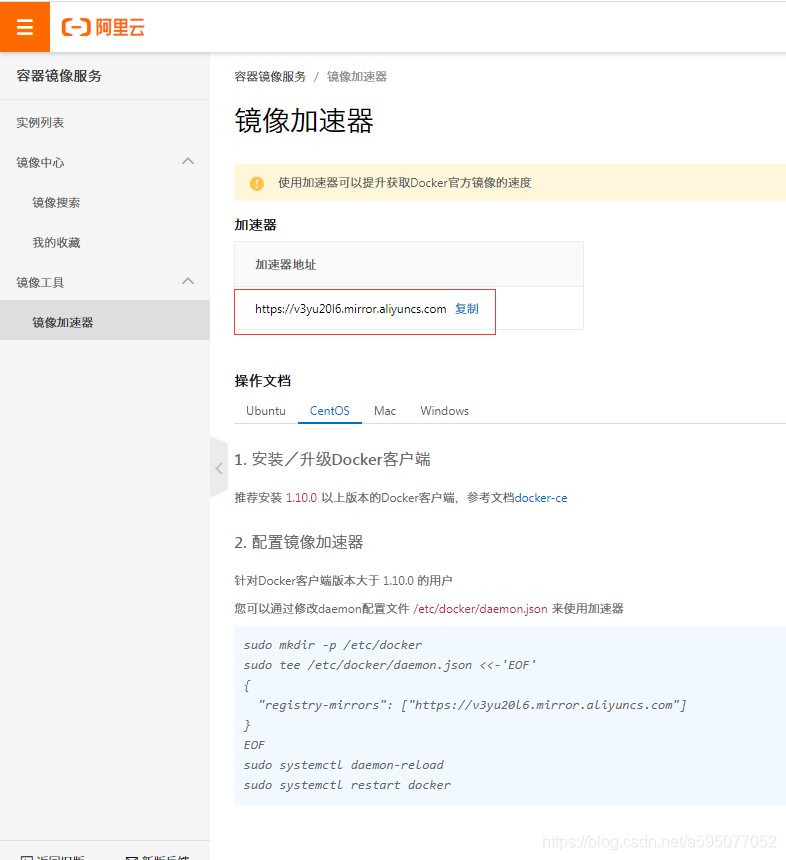Click the sudo systemctl daemon-reload line

[344, 765]
